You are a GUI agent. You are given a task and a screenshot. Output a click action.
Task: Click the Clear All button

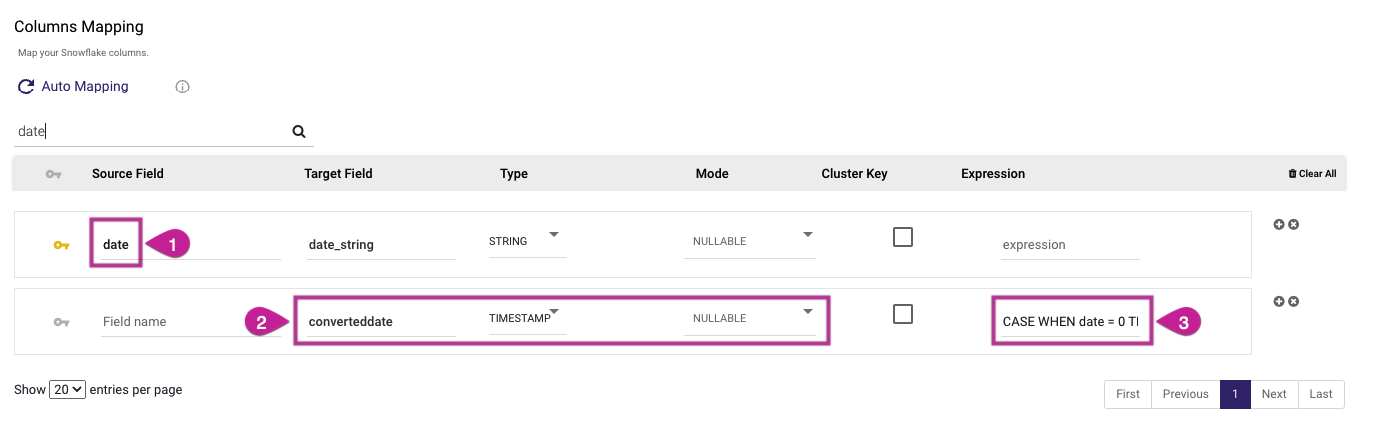click(x=1312, y=174)
